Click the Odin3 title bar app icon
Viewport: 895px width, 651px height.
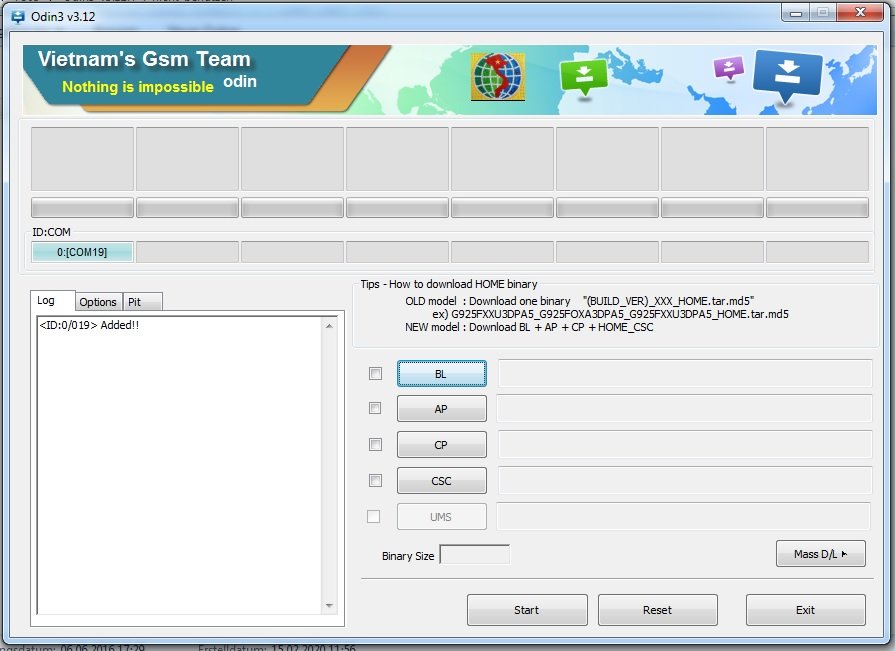click(18, 17)
